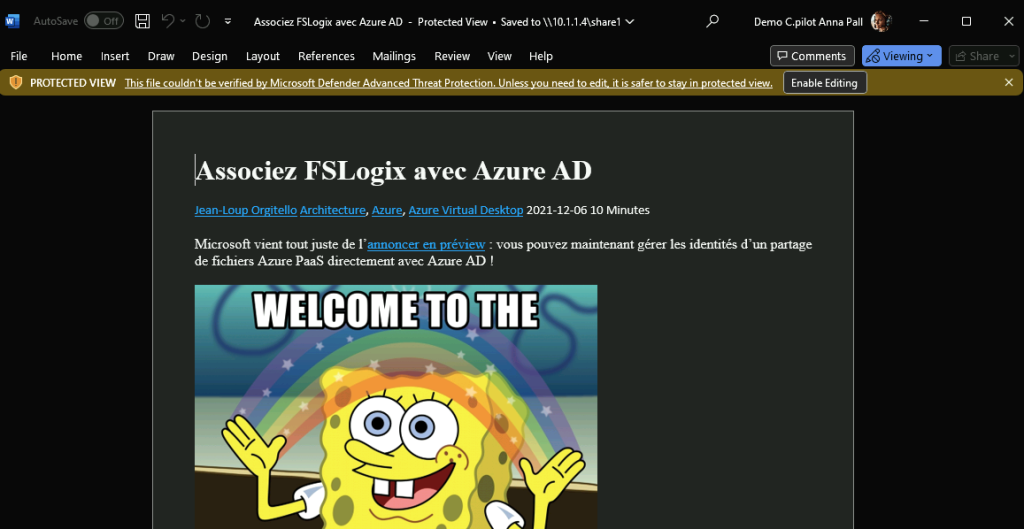
Task: Open the References tab
Action: [327, 56]
